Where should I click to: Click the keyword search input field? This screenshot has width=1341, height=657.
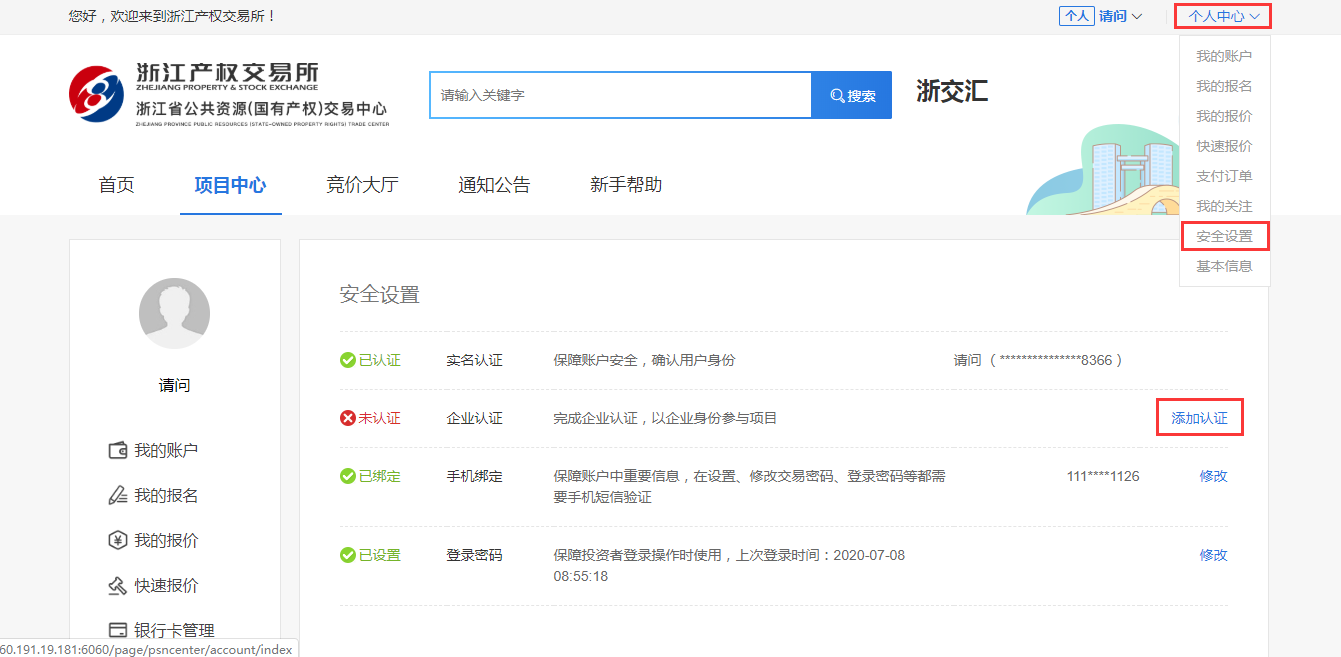pos(620,95)
